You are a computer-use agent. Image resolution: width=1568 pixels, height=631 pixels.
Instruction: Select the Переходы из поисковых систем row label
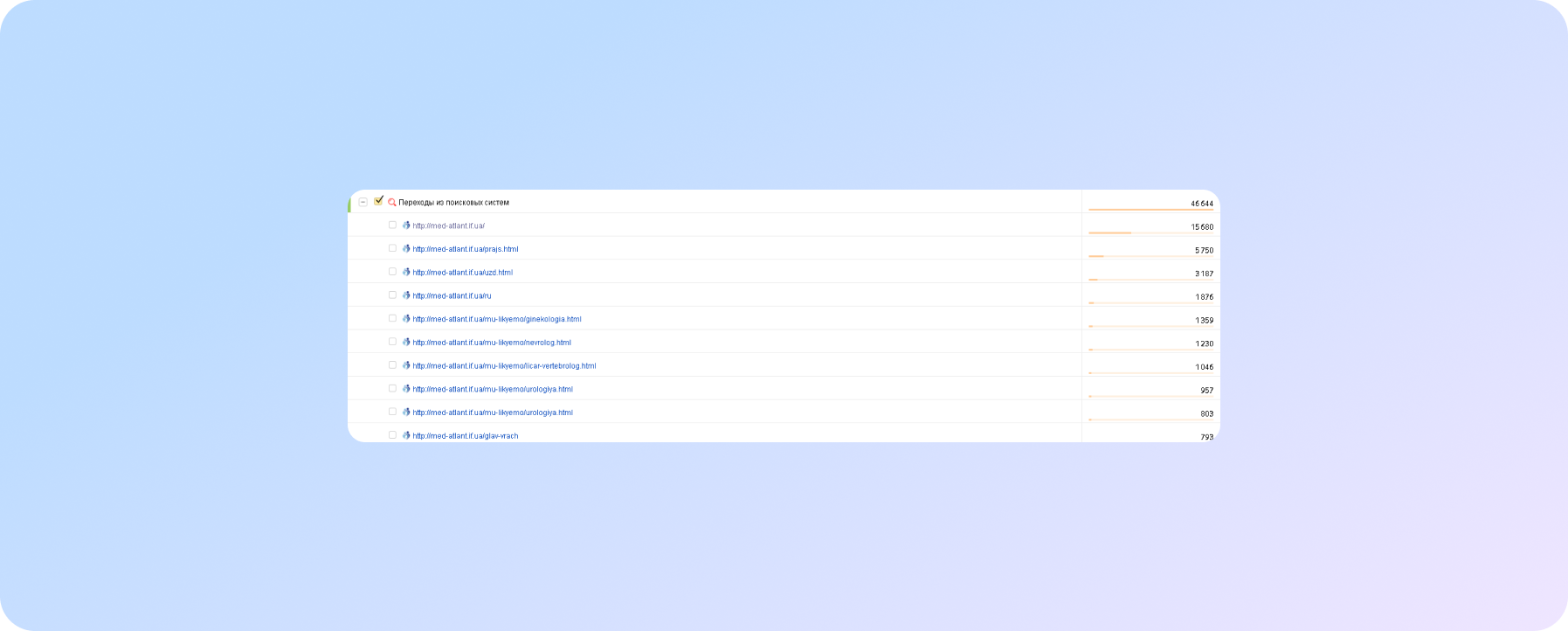tap(453, 203)
